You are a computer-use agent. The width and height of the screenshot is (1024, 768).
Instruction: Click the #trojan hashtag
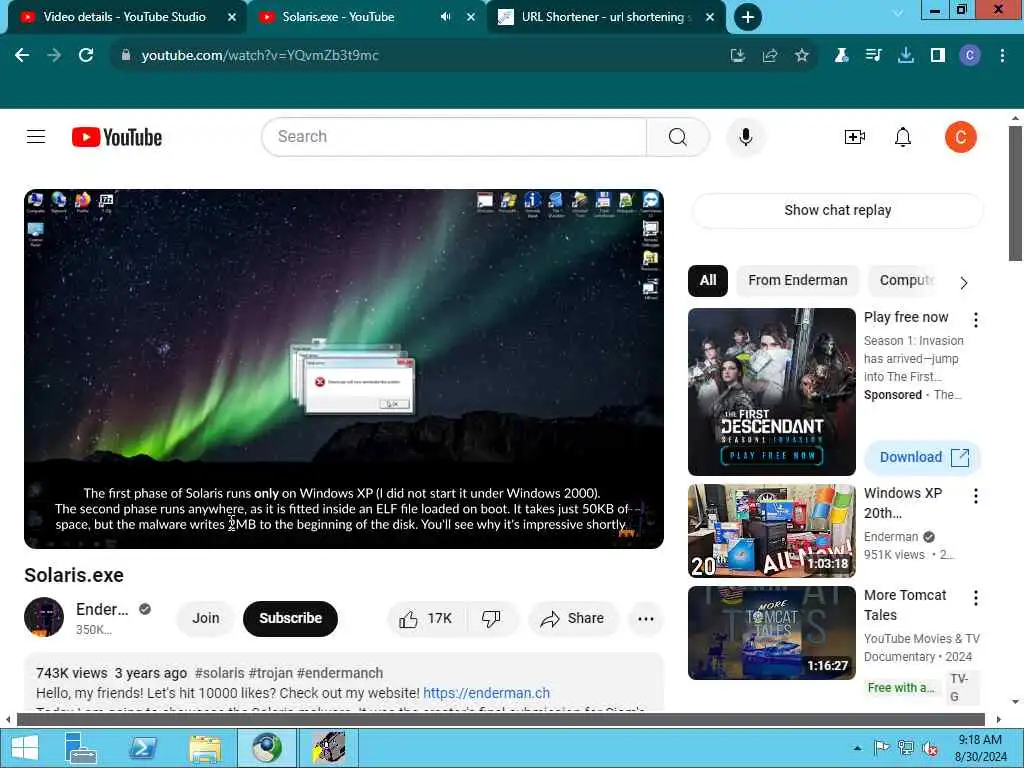coord(270,673)
